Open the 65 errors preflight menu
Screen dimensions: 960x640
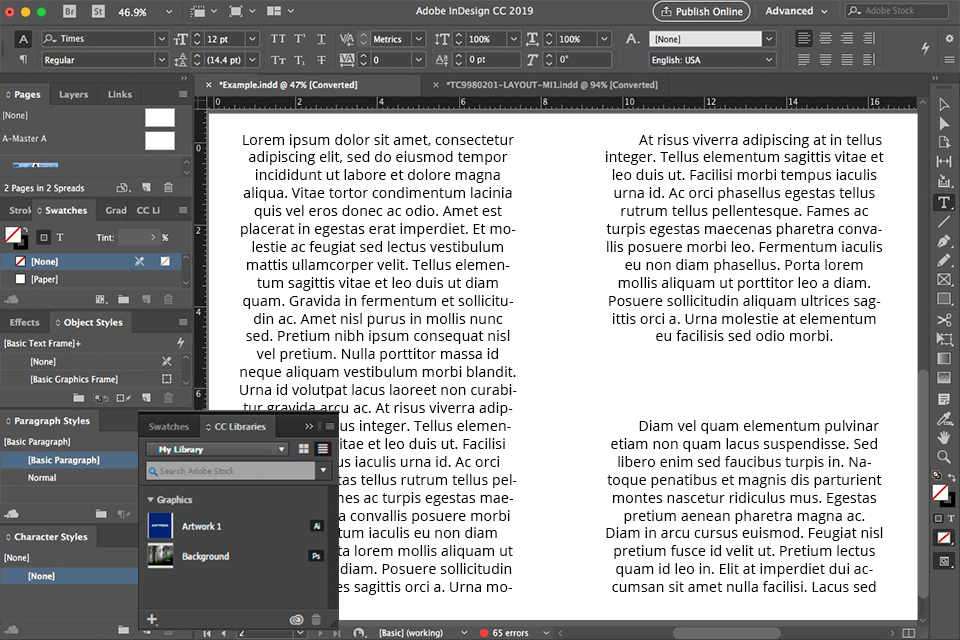(x=510, y=633)
